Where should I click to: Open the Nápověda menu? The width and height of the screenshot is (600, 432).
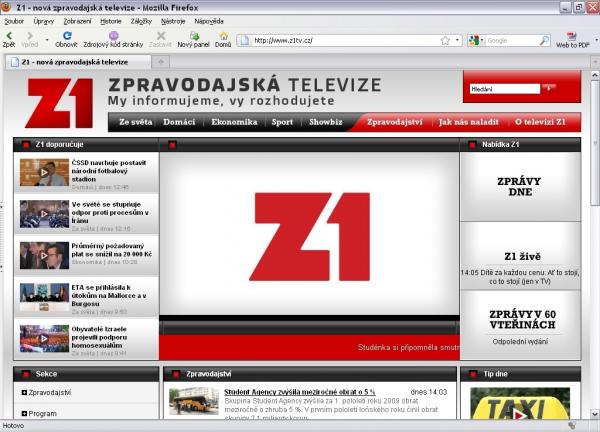(209, 21)
